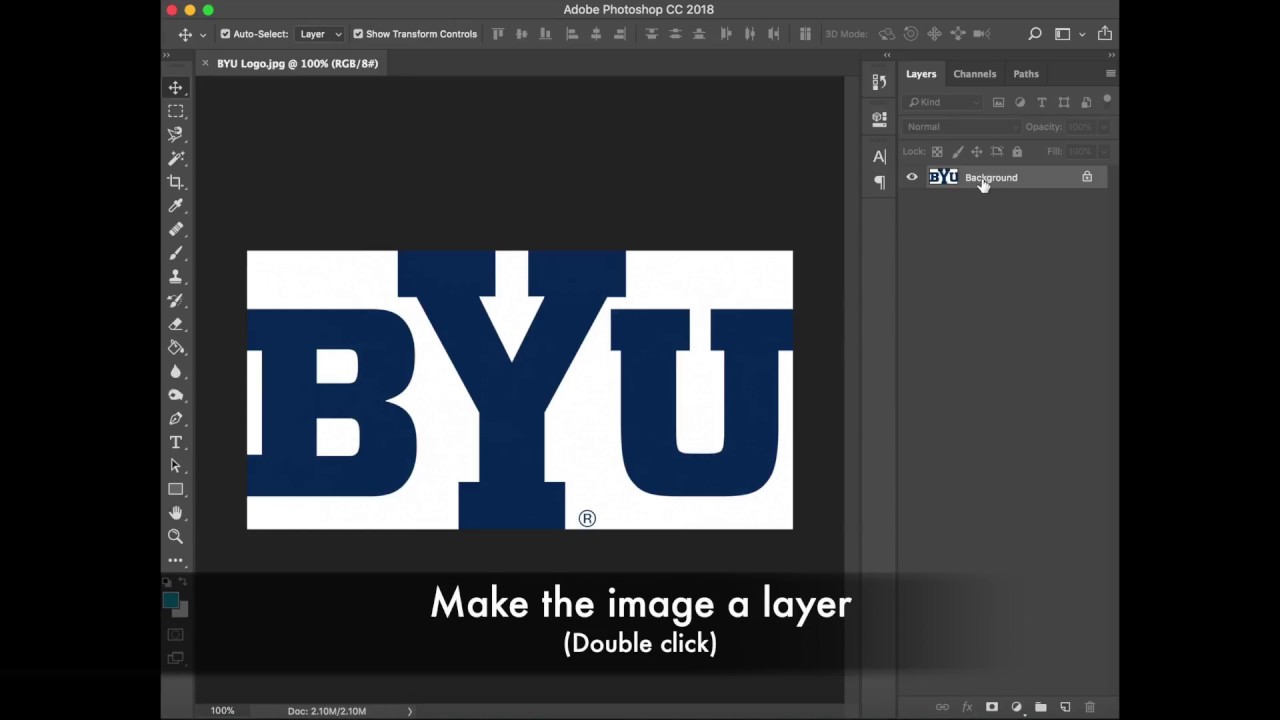
Task: Click the background color swatch
Action: point(181,609)
